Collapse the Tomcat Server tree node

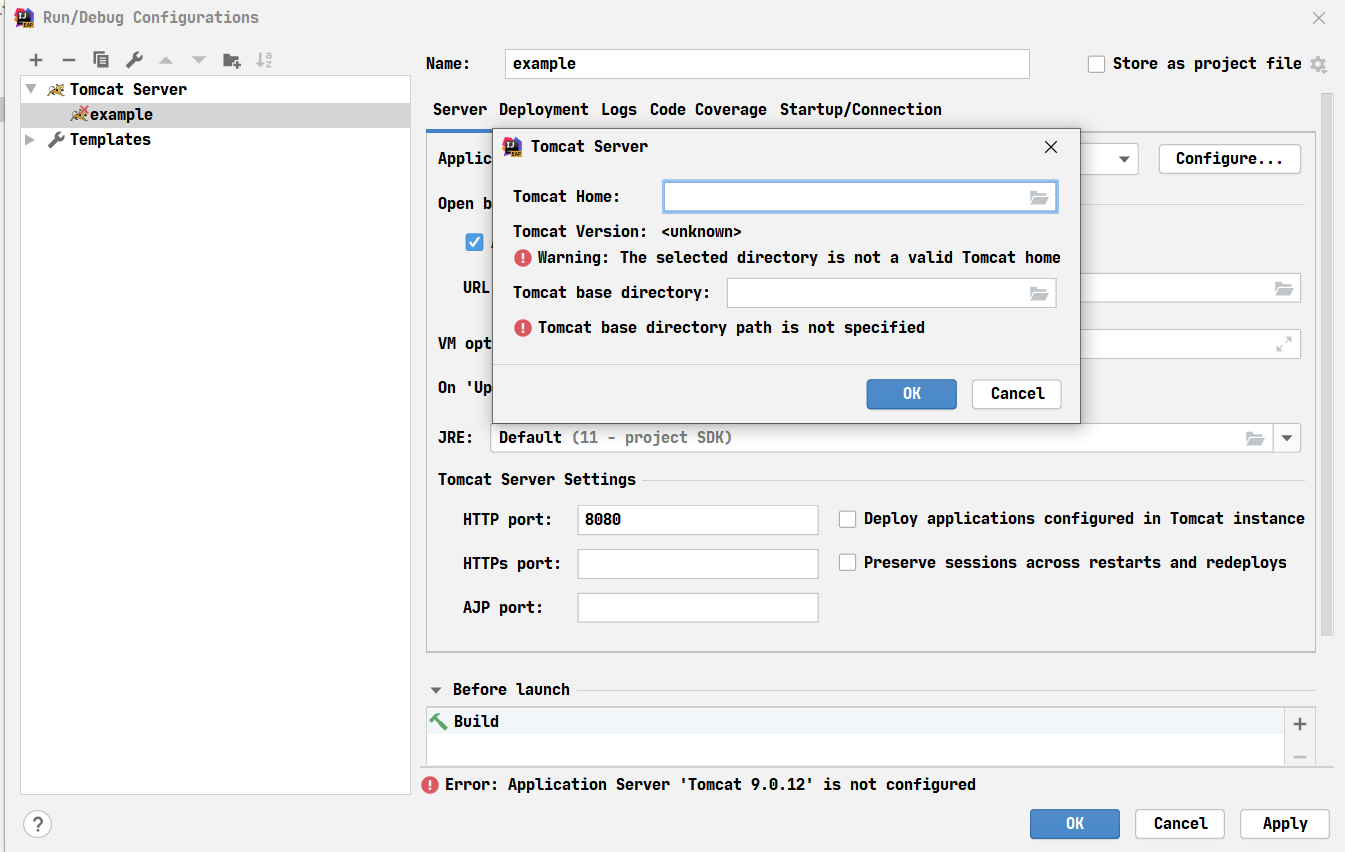coord(31,89)
